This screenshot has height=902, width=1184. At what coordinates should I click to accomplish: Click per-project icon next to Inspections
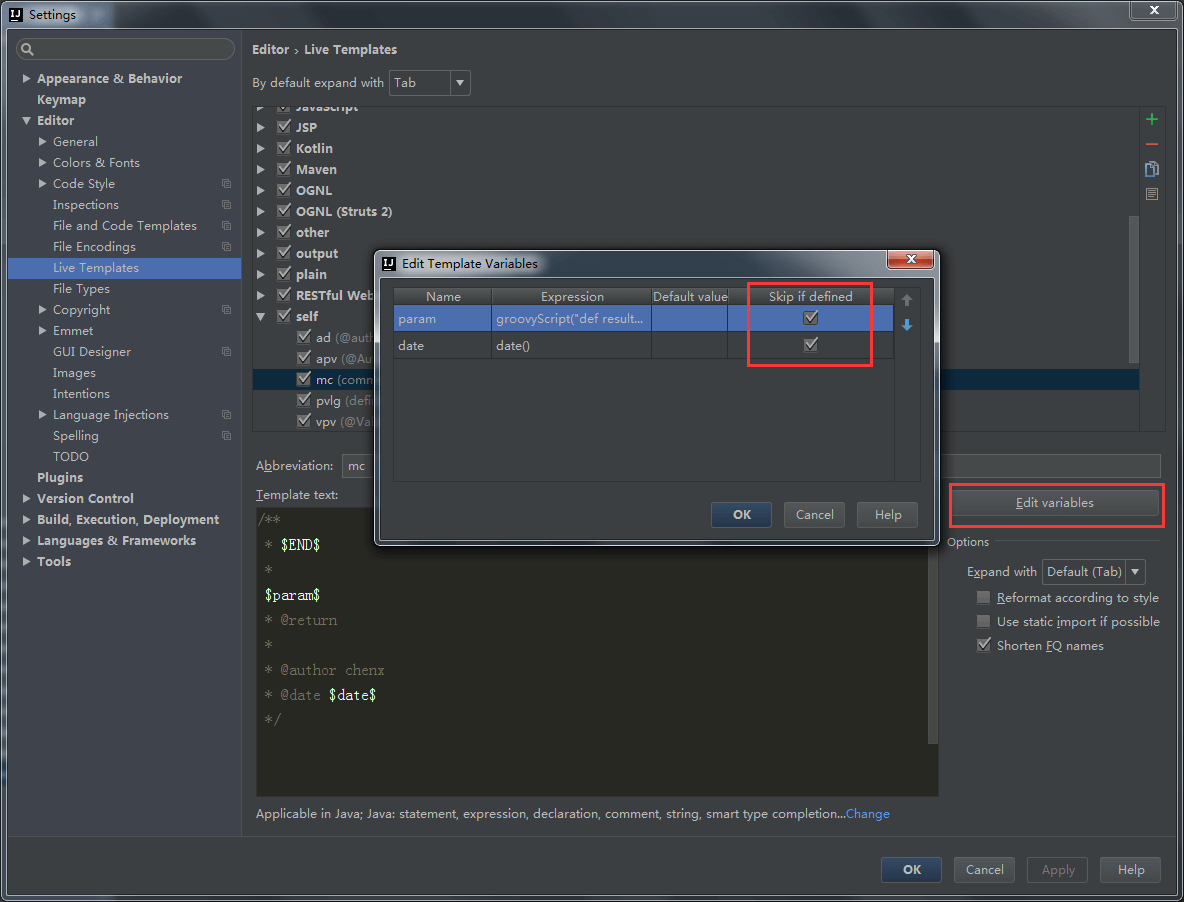click(227, 205)
